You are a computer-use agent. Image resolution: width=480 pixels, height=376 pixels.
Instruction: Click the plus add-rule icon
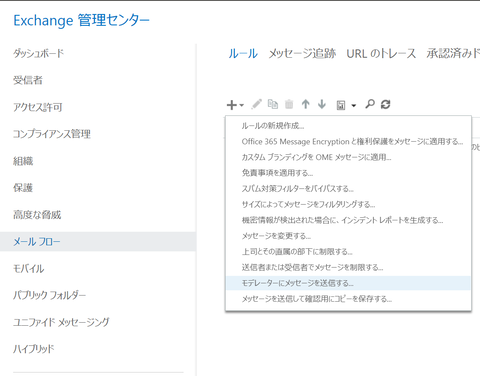coord(231,105)
